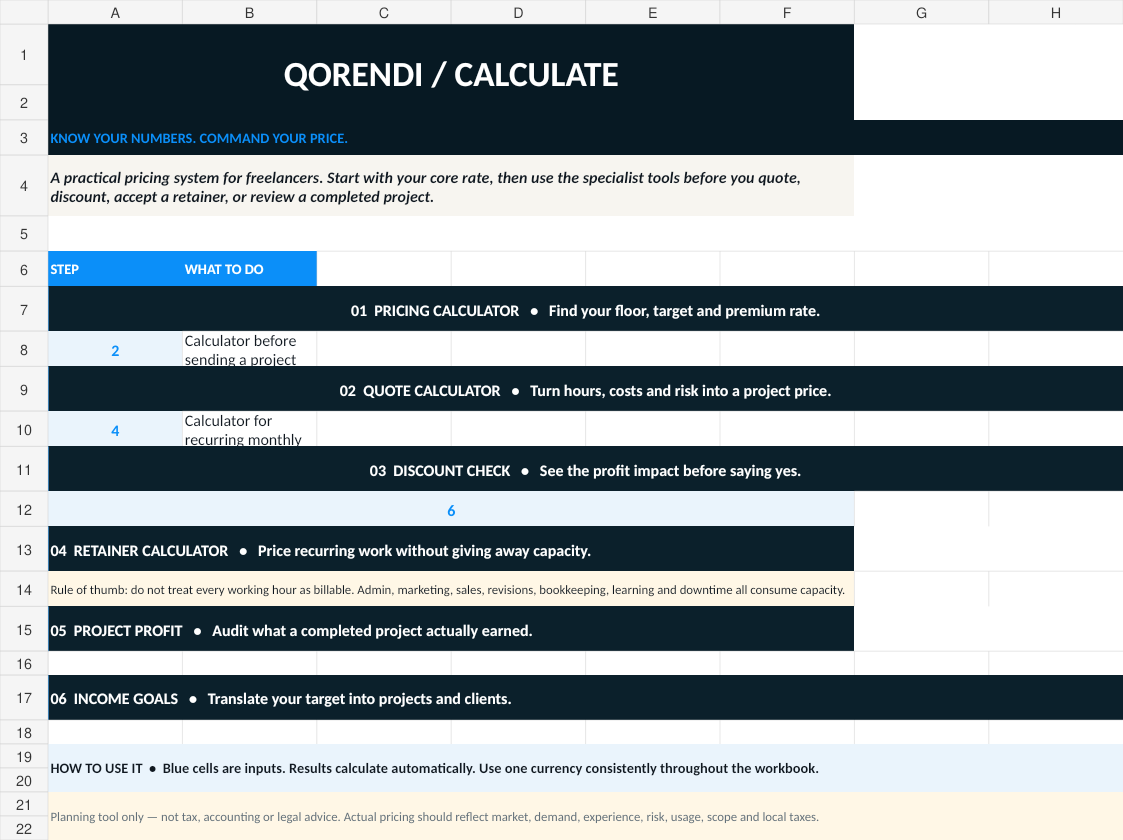Select the WHAT TO DO header cell
The height and width of the screenshot is (840, 1123).
point(249,269)
